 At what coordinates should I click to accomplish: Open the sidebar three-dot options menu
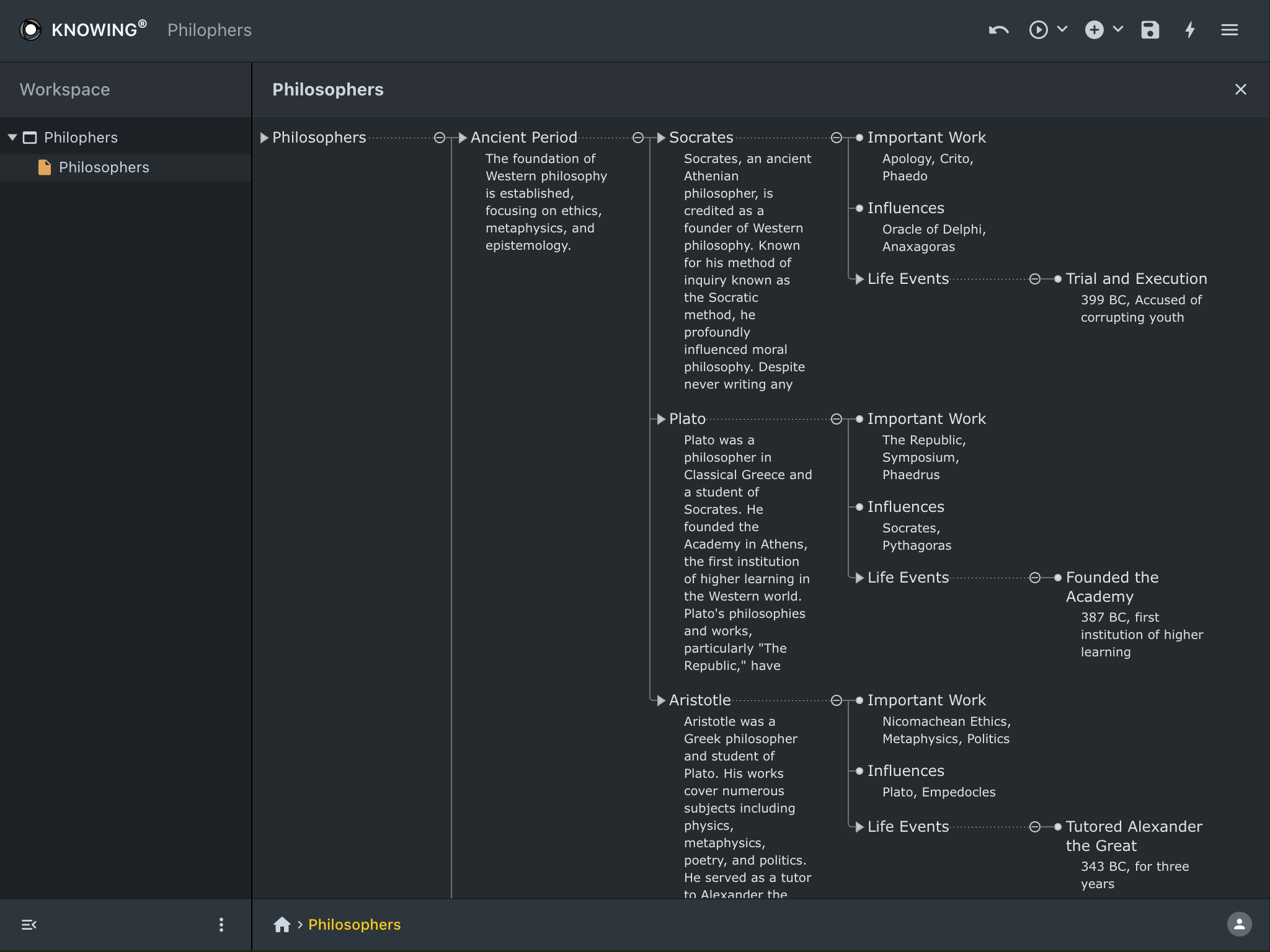[x=221, y=925]
